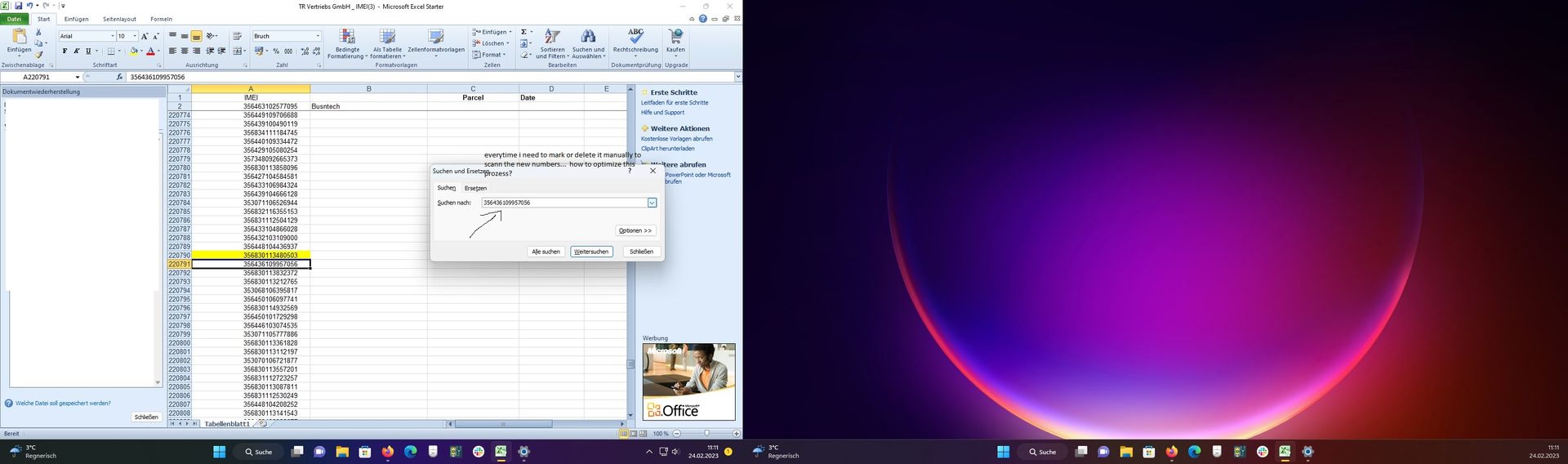The width and height of the screenshot is (1568, 464).
Task: Switch to the Ersetzen tab
Action: coord(475,188)
